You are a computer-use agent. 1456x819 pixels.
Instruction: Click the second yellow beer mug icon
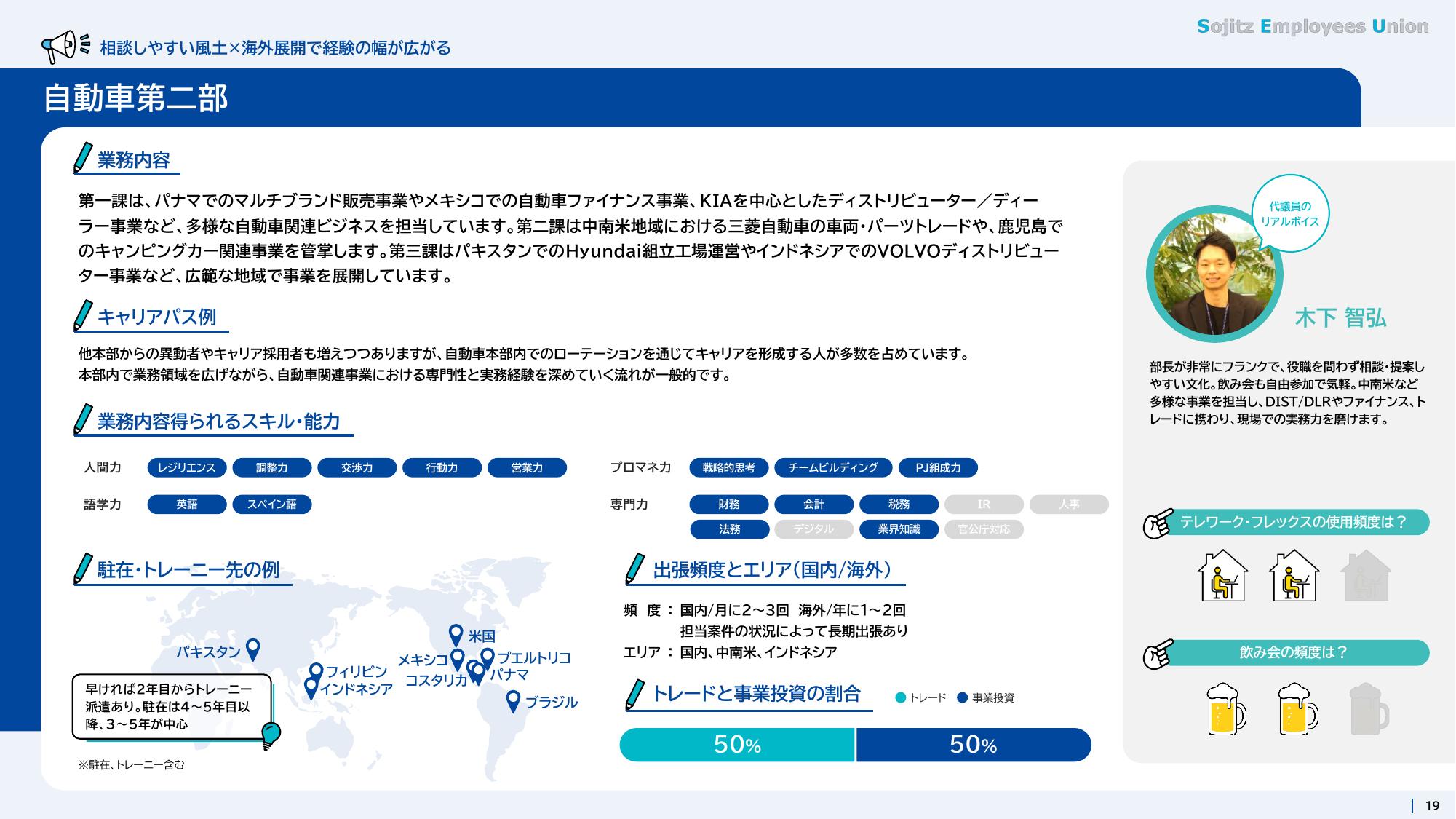(1297, 709)
